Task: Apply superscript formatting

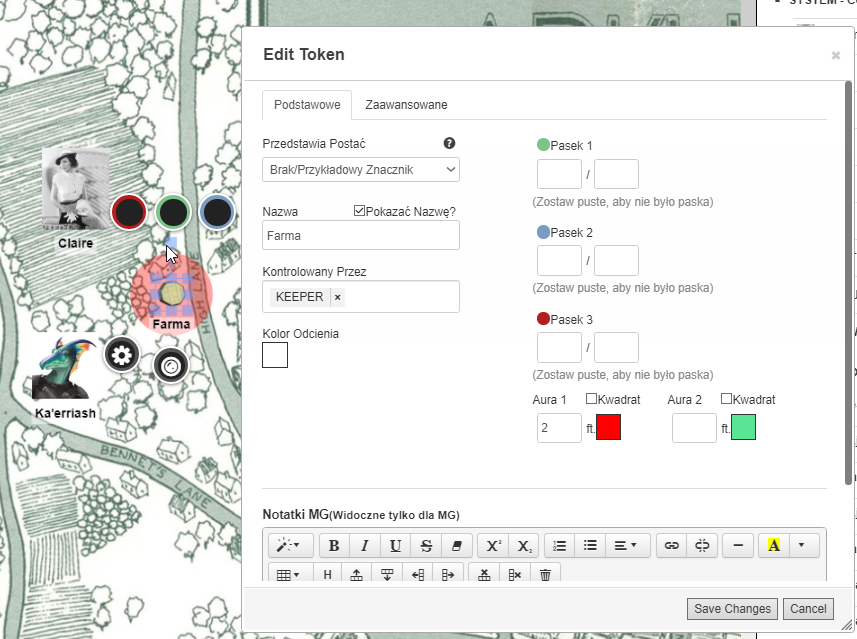Action: pos(493,546)
